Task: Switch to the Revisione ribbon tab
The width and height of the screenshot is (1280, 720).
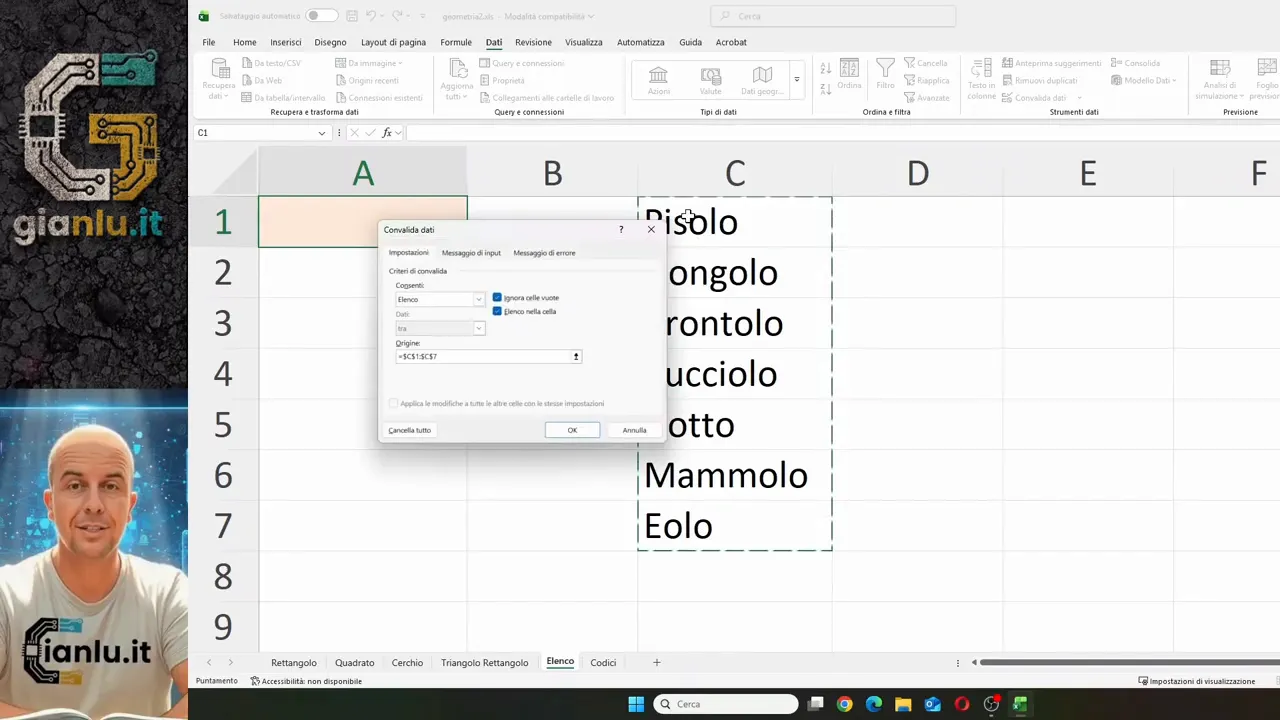Action: 533,42
